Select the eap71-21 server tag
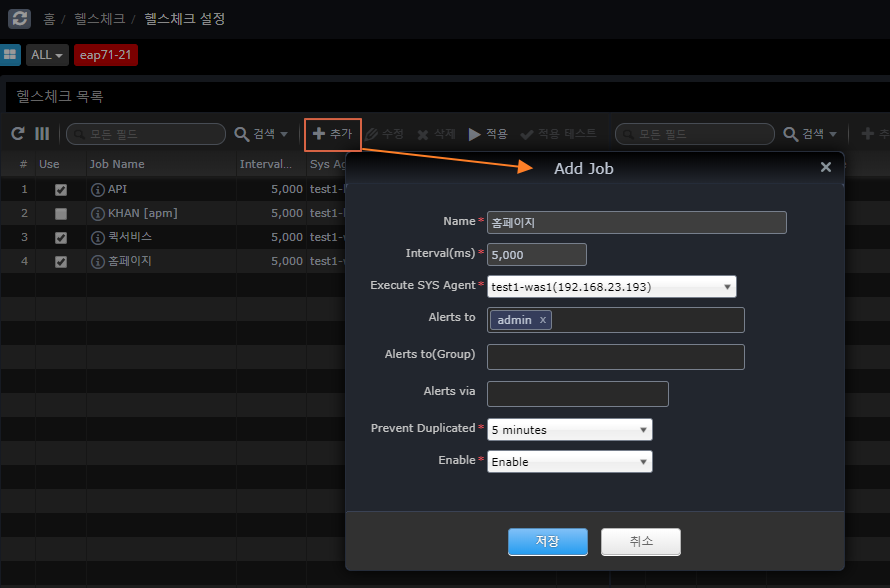 [105, 55]
